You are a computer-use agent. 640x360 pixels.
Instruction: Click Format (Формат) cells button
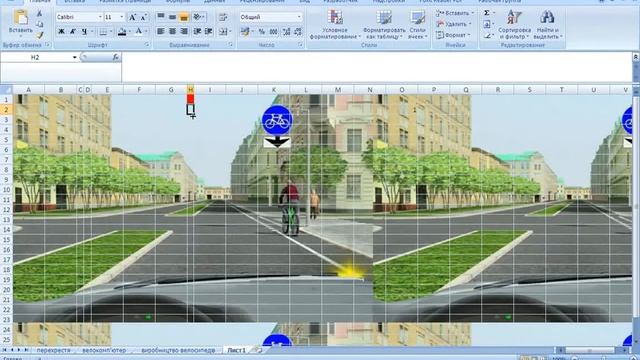tap(452, 35)
